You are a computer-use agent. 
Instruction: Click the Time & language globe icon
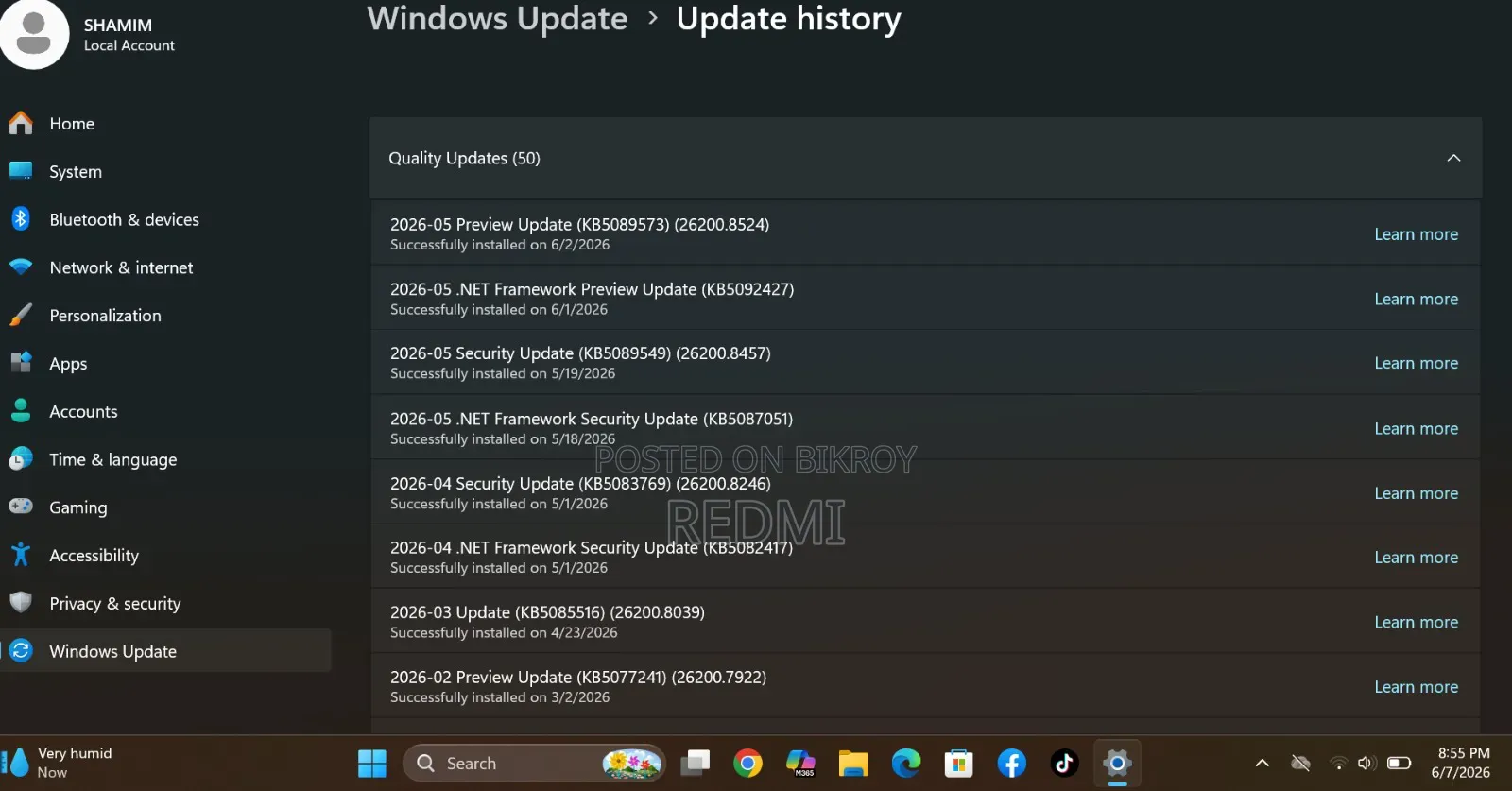point(21,459)
